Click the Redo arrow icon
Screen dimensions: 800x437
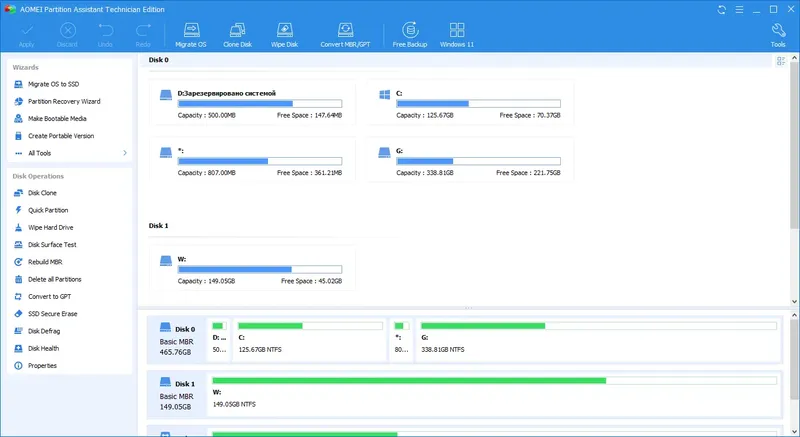tap(143, 31)
